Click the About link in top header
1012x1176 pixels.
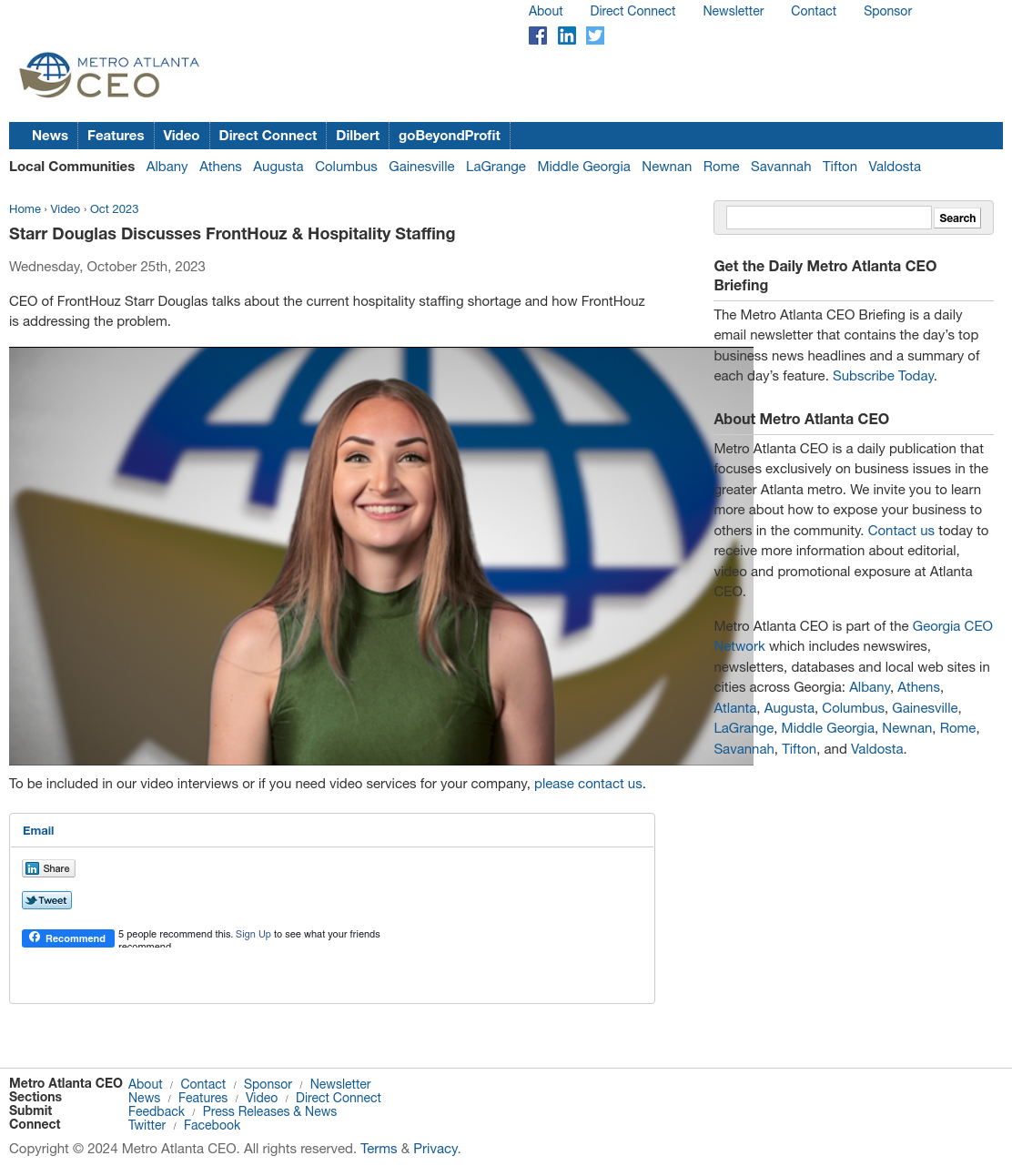(546, 11)
